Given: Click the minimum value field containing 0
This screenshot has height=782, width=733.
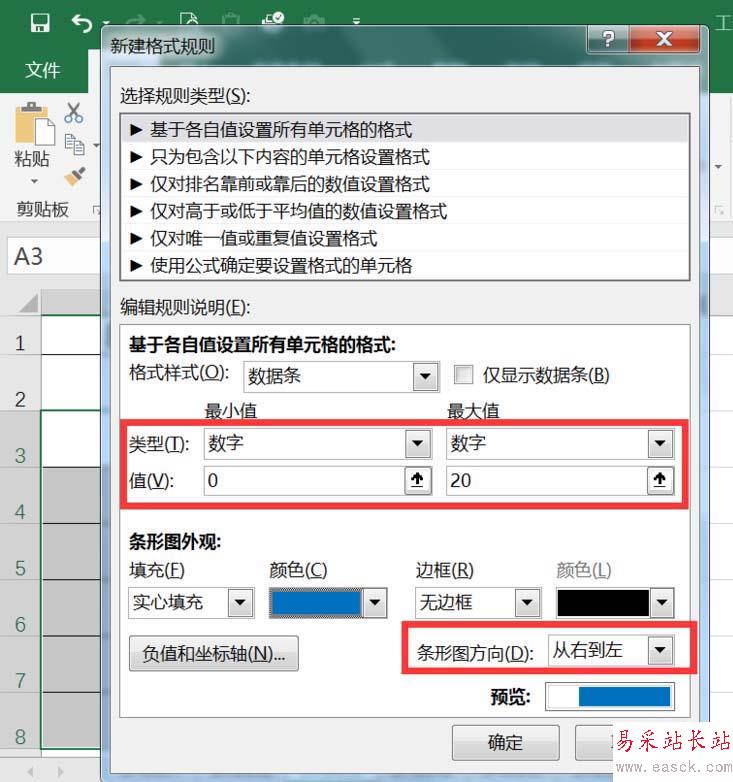Looking at the screenshot, I should click(x=304, y=480).
